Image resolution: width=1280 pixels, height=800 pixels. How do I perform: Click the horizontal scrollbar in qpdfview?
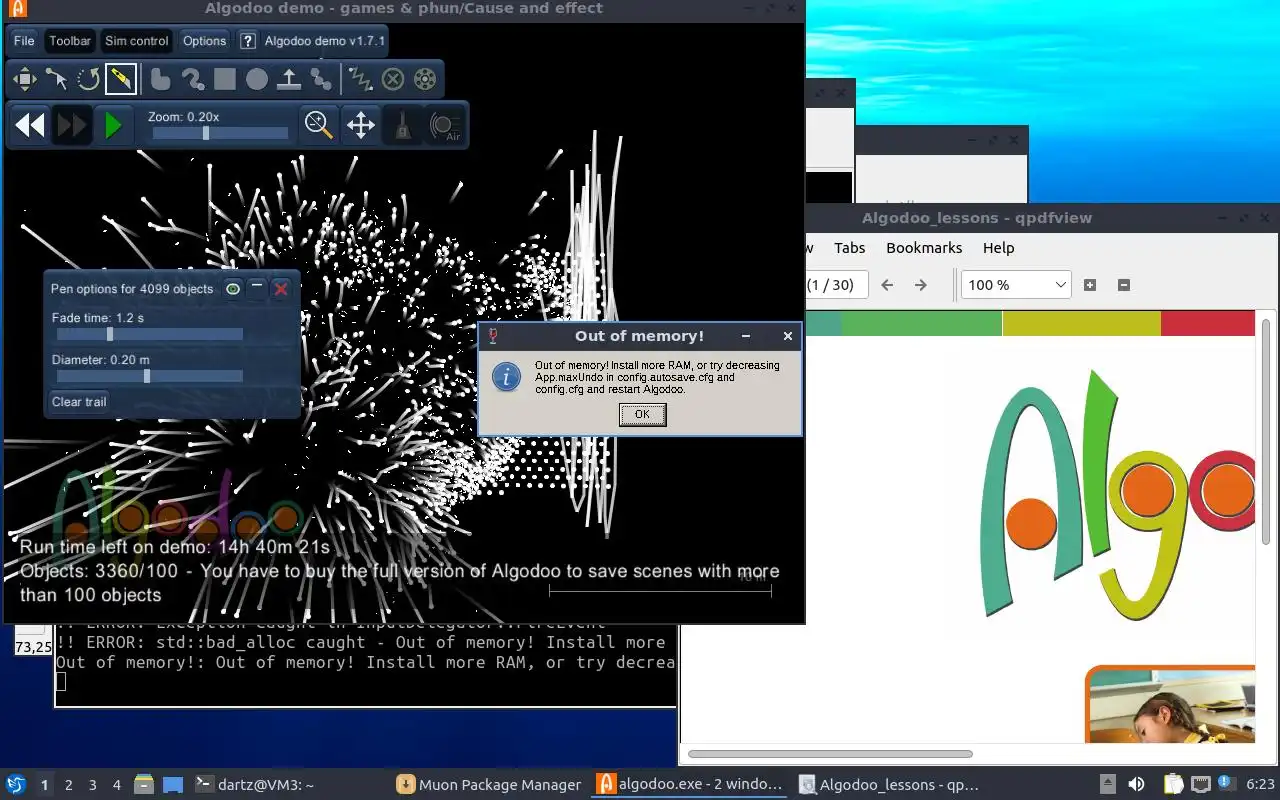830,754
